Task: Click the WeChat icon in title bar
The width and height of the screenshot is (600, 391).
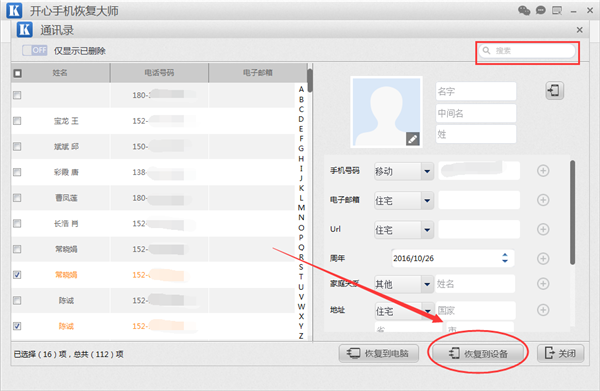Action: click(x=524, y=10)
